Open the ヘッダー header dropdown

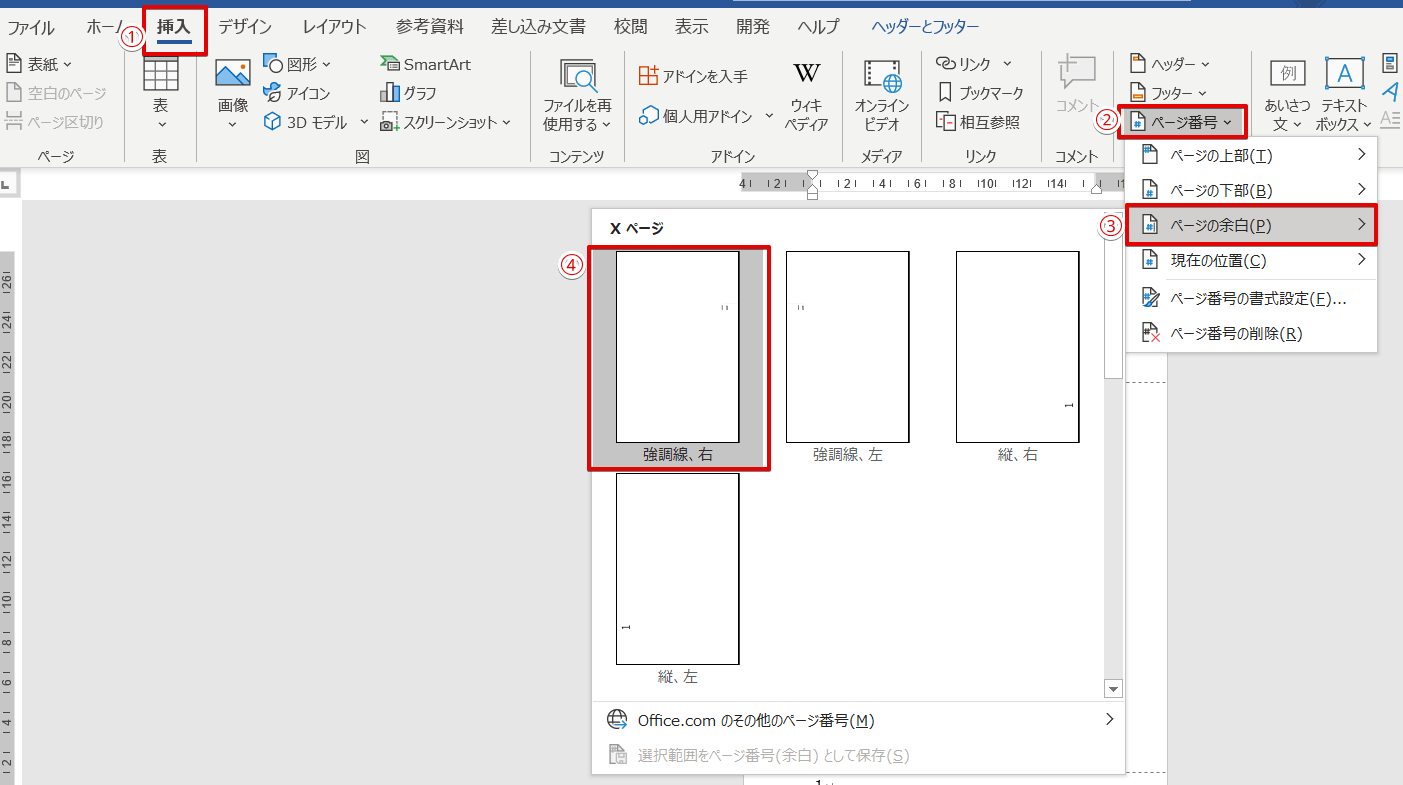click(1169, 64)
